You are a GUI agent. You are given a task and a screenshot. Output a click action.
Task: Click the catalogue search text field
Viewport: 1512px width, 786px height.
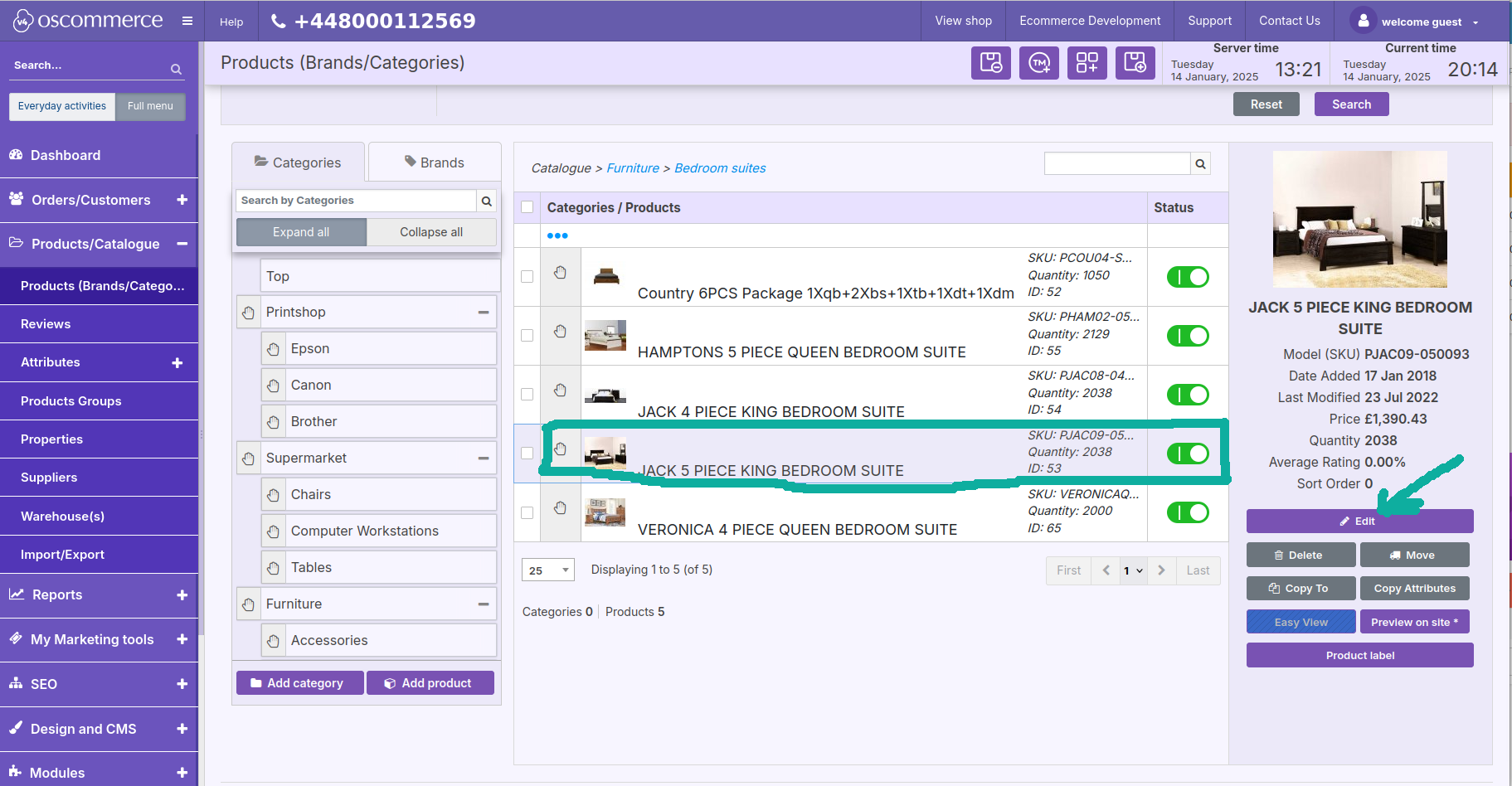point(1117,164)
